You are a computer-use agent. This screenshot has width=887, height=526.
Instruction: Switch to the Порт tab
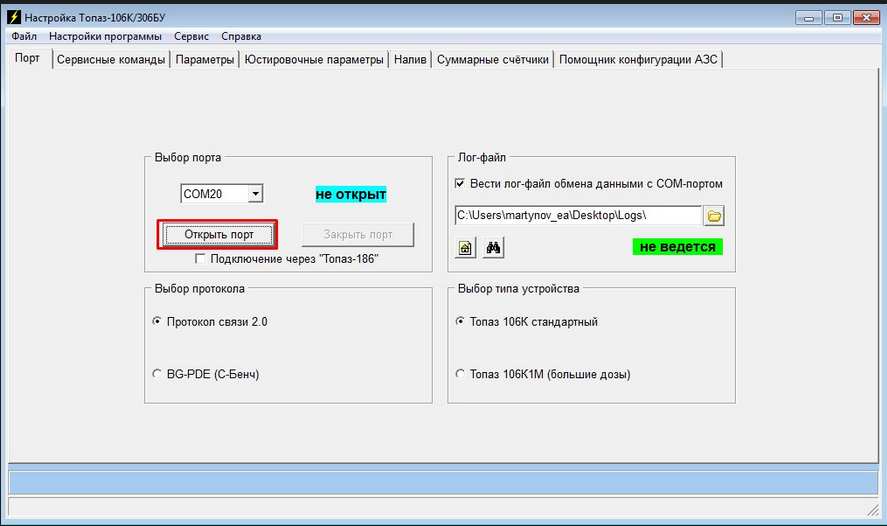click(27, 58)
